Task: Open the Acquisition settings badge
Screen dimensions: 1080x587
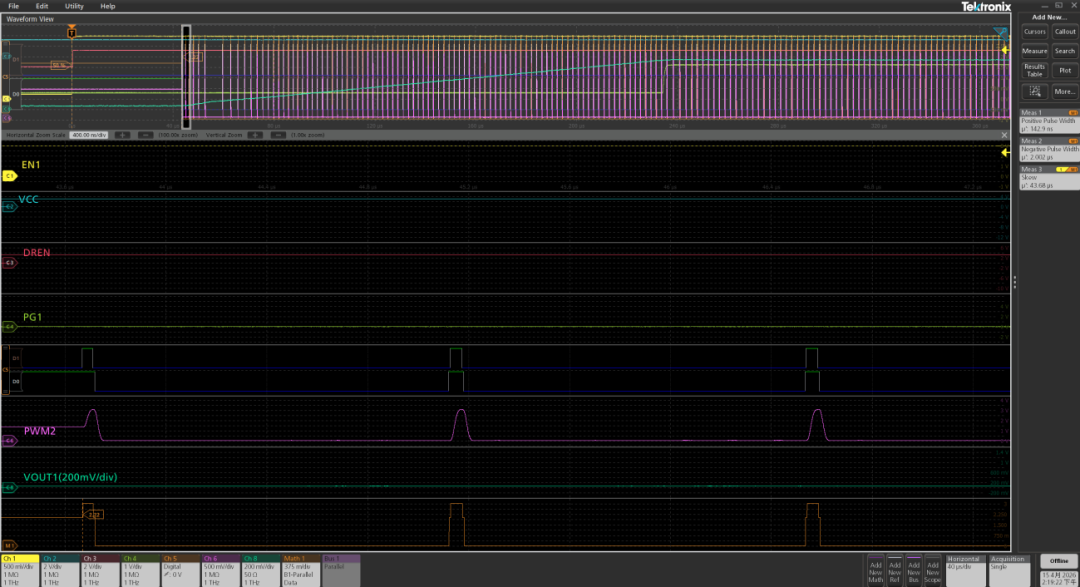Action: pos(1009,570)
